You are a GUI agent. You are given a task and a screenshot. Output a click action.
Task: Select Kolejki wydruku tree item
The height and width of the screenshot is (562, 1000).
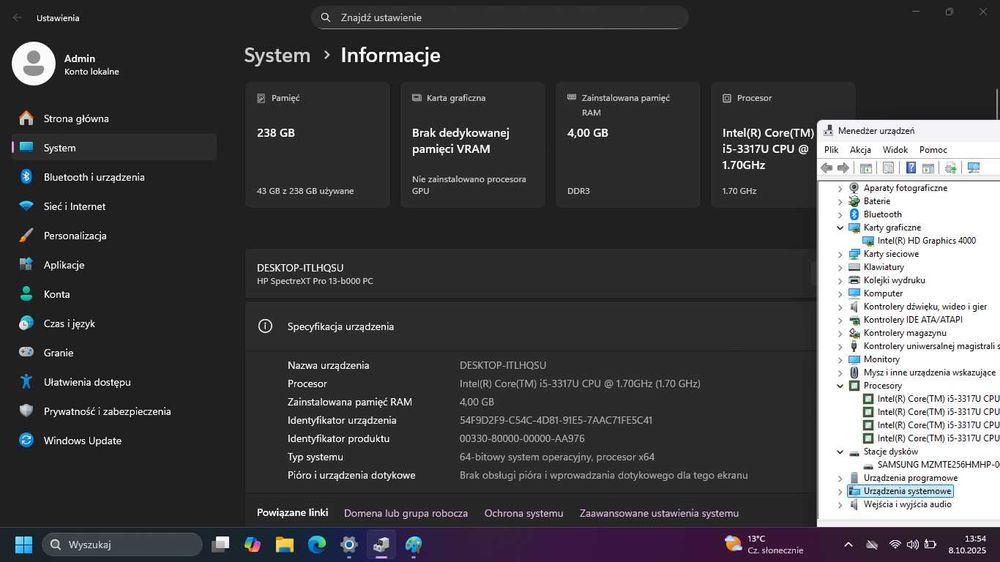click(x=893, y=280)
